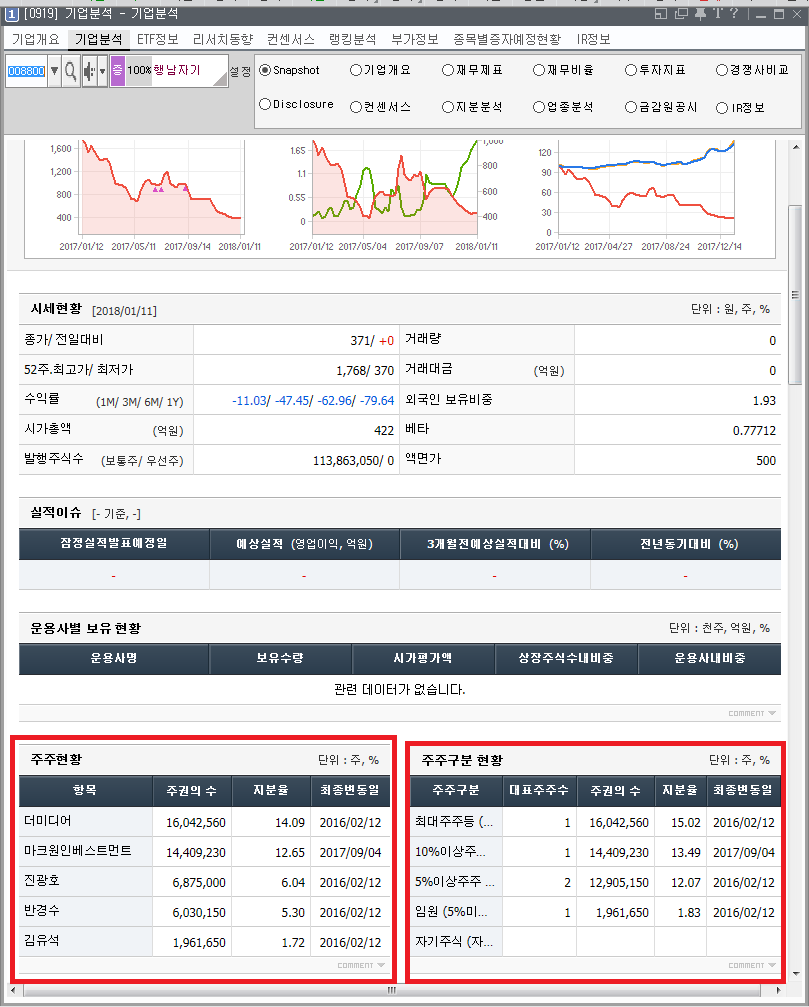Click the stock search magnifier icon
The width and height of the screenshot is (809, 1007).
[71, 71]
